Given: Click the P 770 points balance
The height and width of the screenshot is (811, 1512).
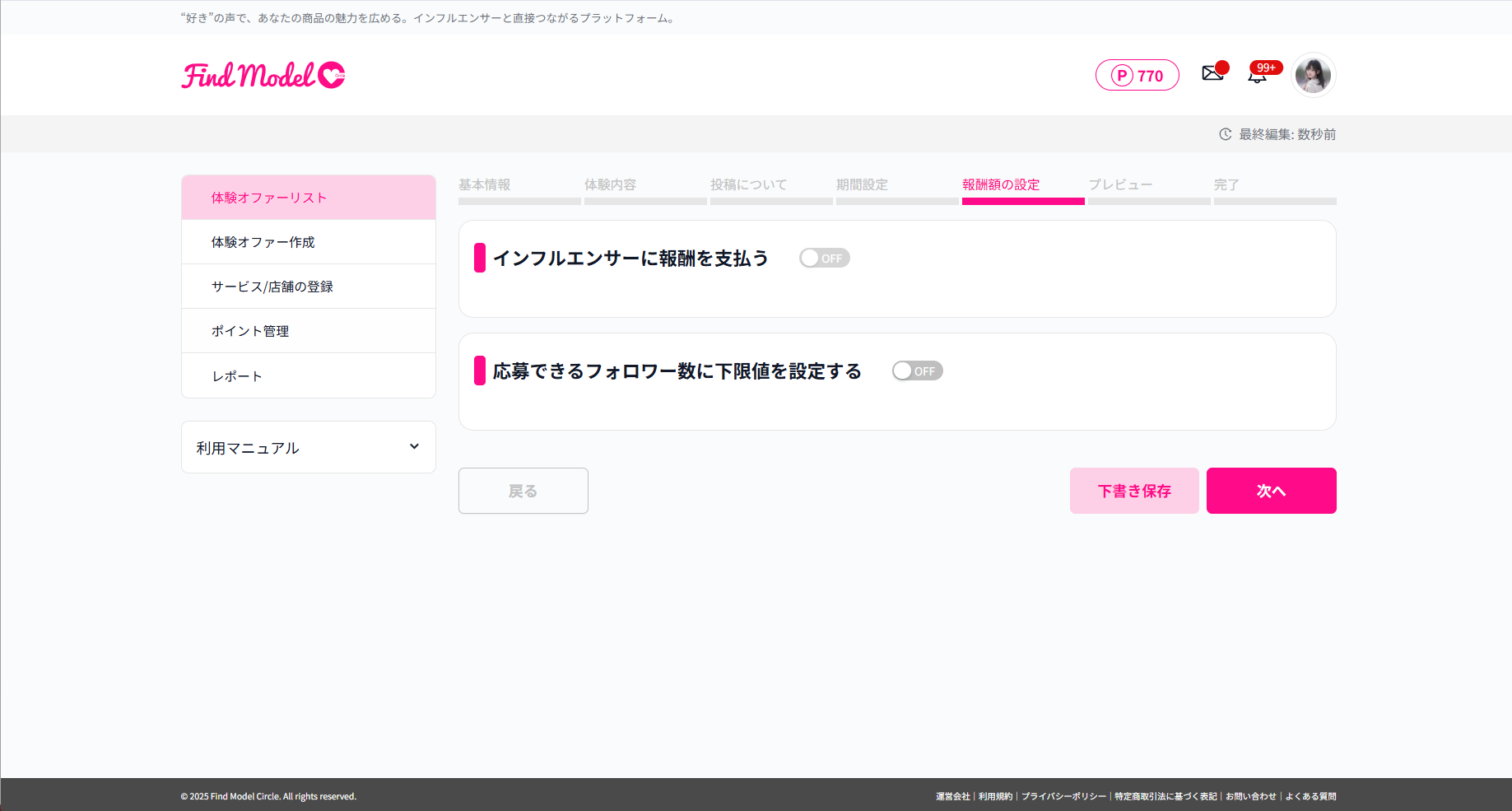Looking at the screenshot, I should [x=1137, y=75].
